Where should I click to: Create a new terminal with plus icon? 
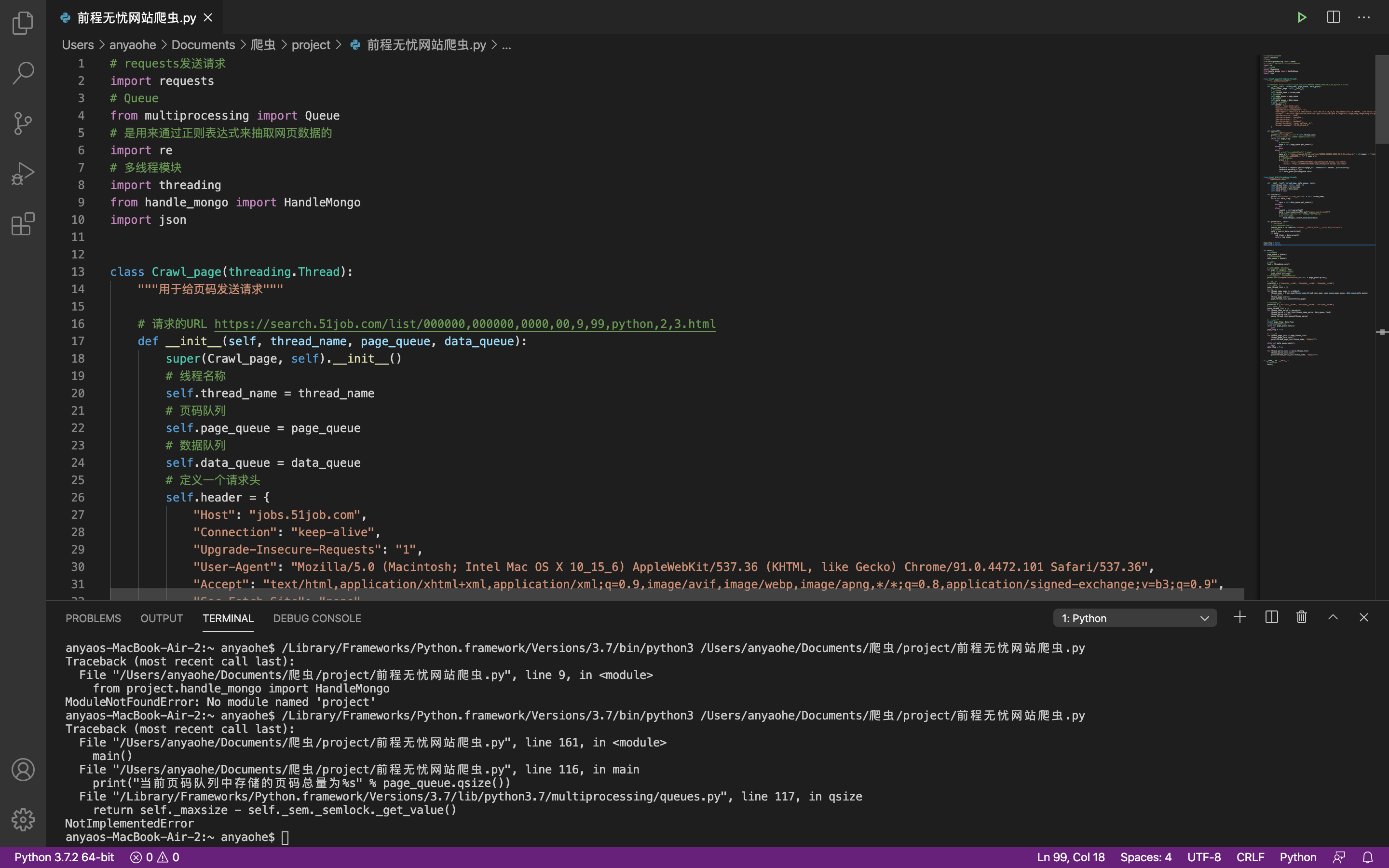pyautogui.click(x=1240, y=617)
